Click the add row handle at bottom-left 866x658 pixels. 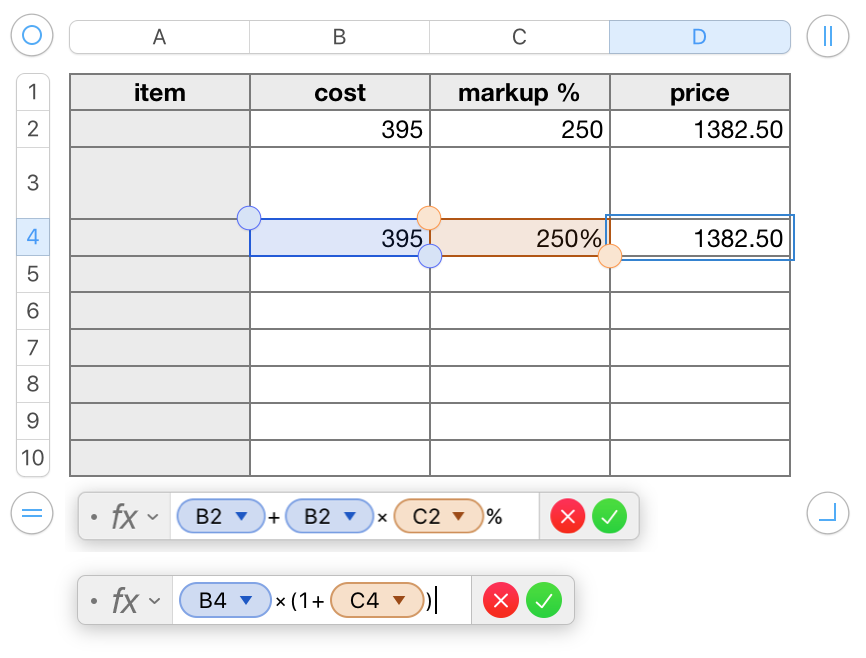pos(32,514)
